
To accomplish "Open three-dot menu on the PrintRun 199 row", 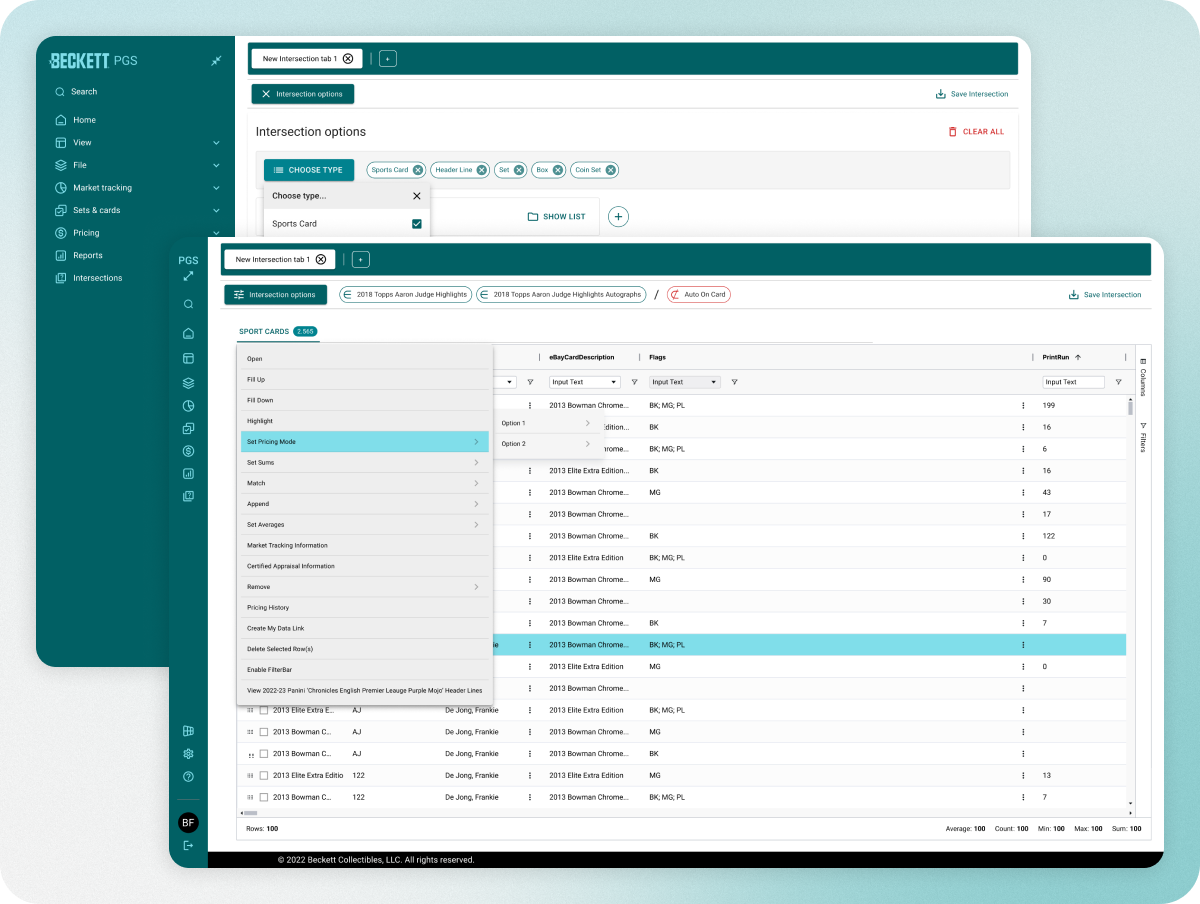I will (1023, 406).
